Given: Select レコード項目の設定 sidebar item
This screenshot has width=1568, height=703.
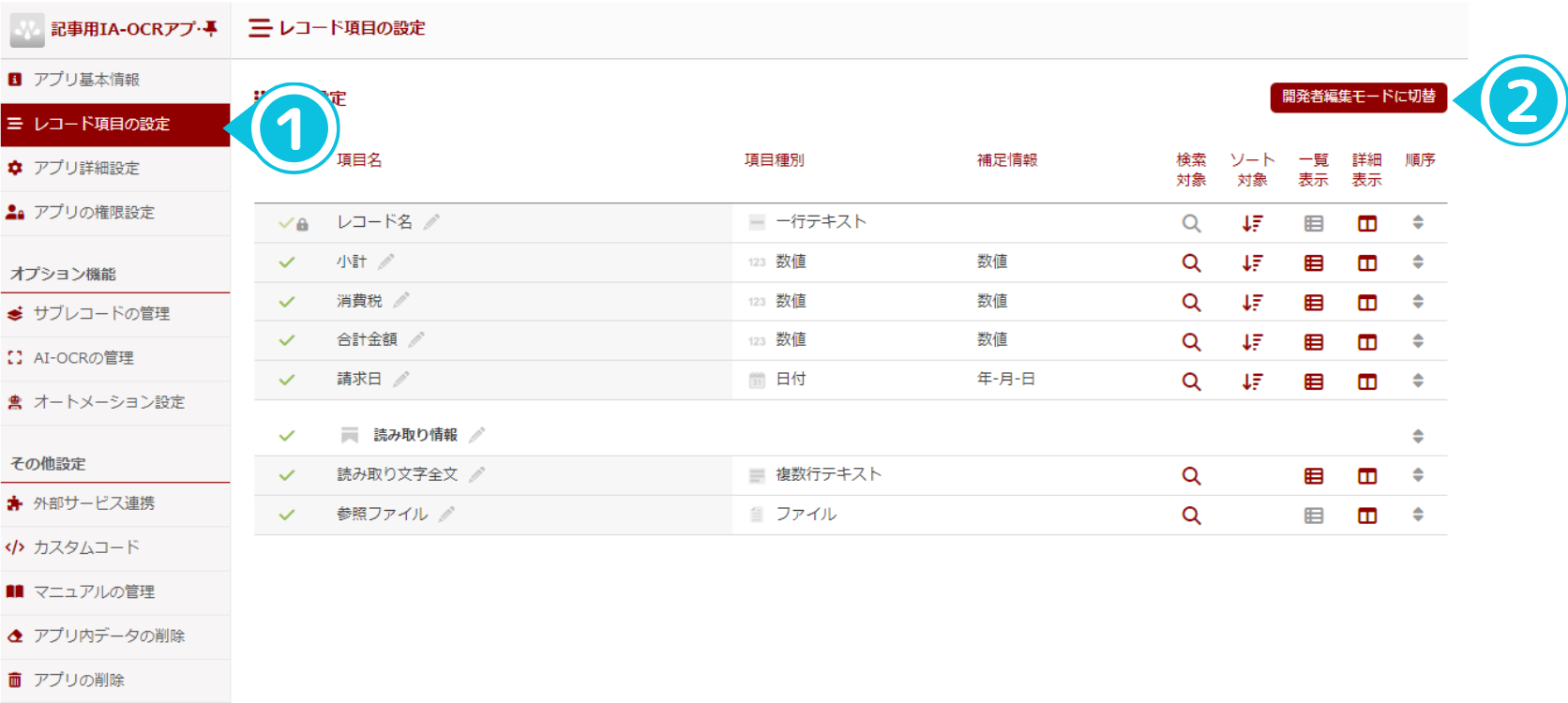Looking at the screenshot, I should pyautogui.click(x=114, y=124).
